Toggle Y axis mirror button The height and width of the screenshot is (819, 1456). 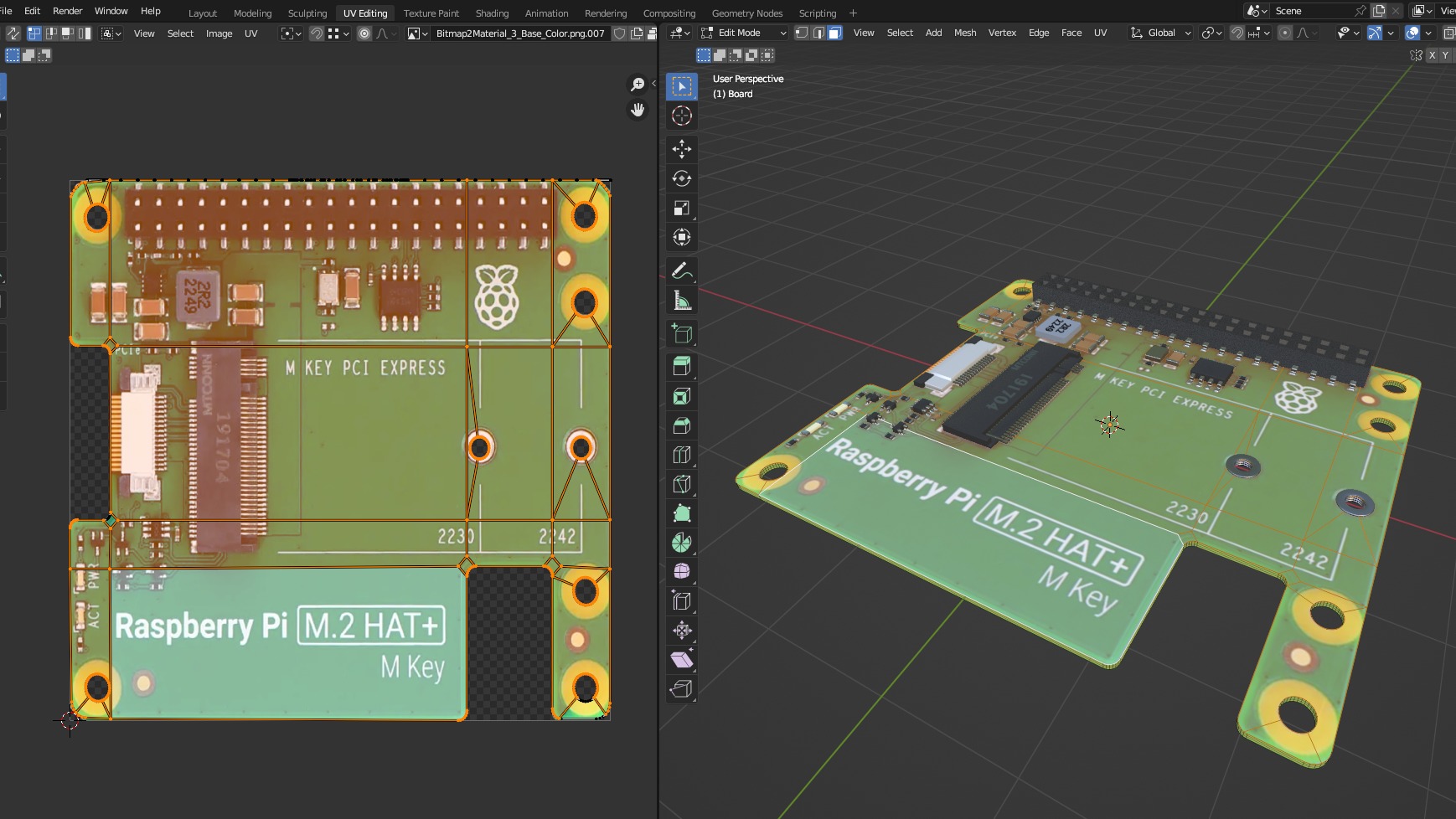(1445, 55)
